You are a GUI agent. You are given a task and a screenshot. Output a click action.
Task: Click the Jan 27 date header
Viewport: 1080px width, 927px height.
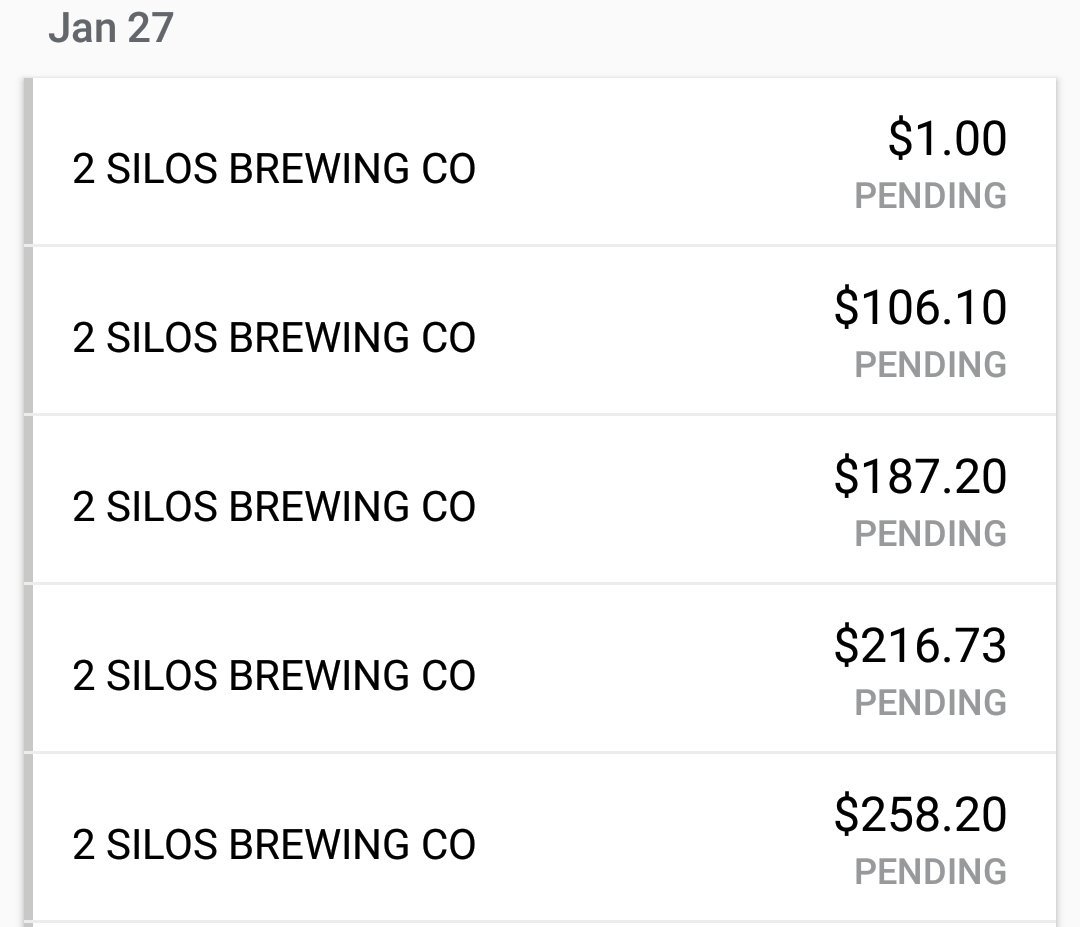(111, 27)
